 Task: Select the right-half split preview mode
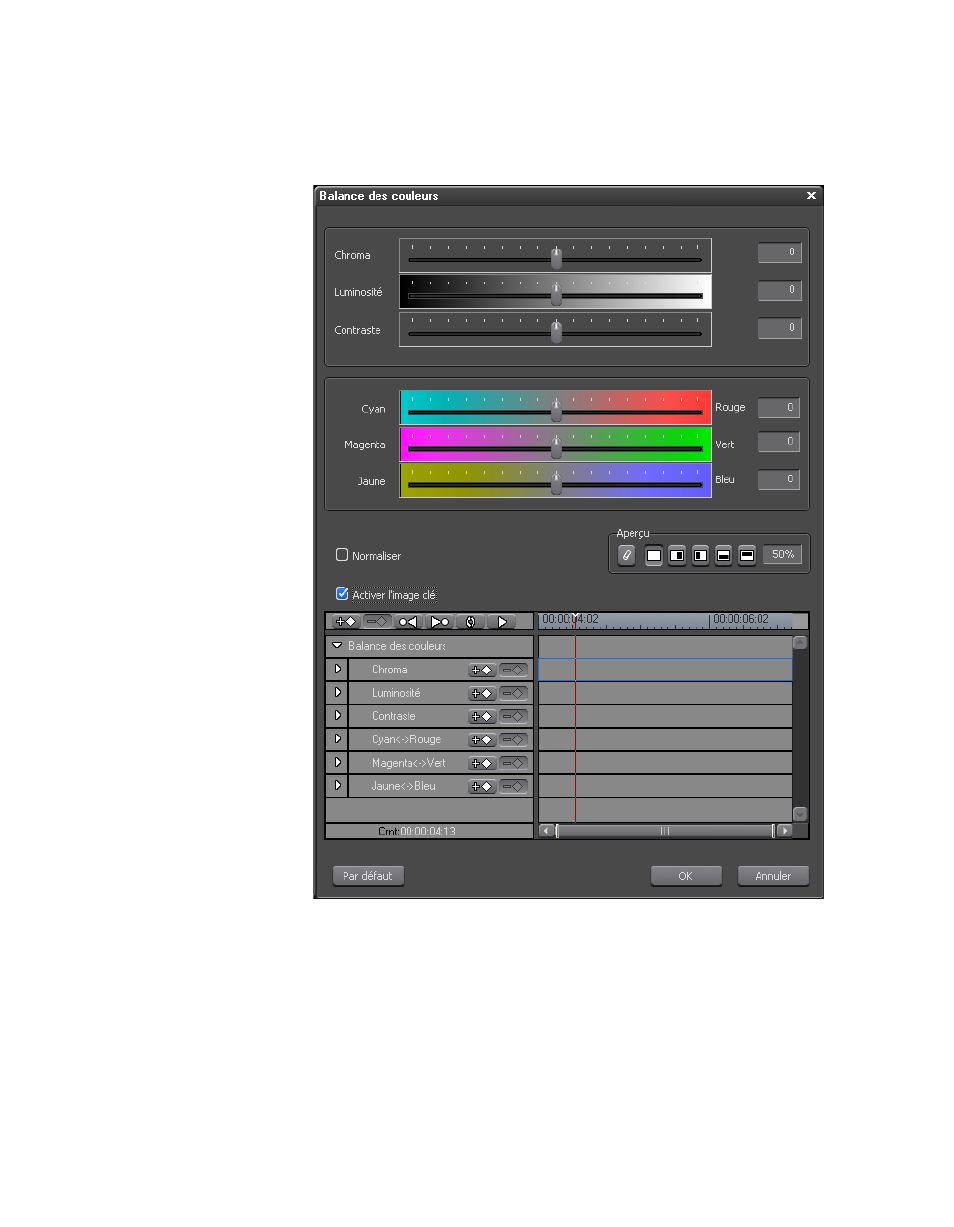click(677, 555)
